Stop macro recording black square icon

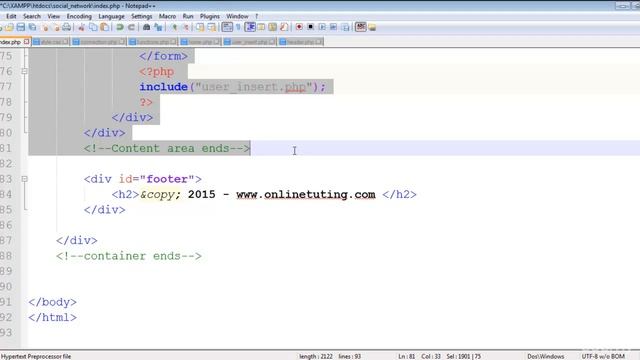(x=311, y=27)
